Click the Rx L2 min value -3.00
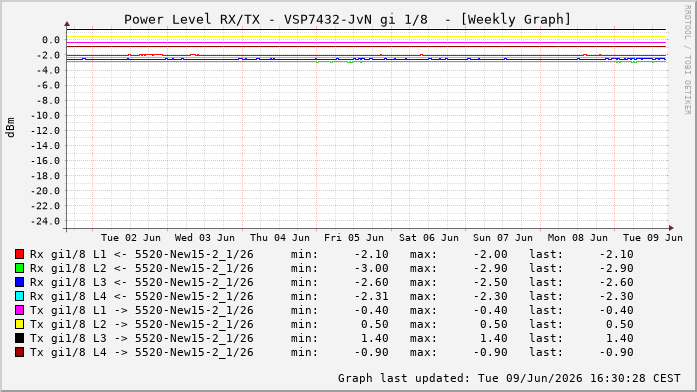Image resolution: width=697 pixels, height=392 pixels. tap(372, 268)
